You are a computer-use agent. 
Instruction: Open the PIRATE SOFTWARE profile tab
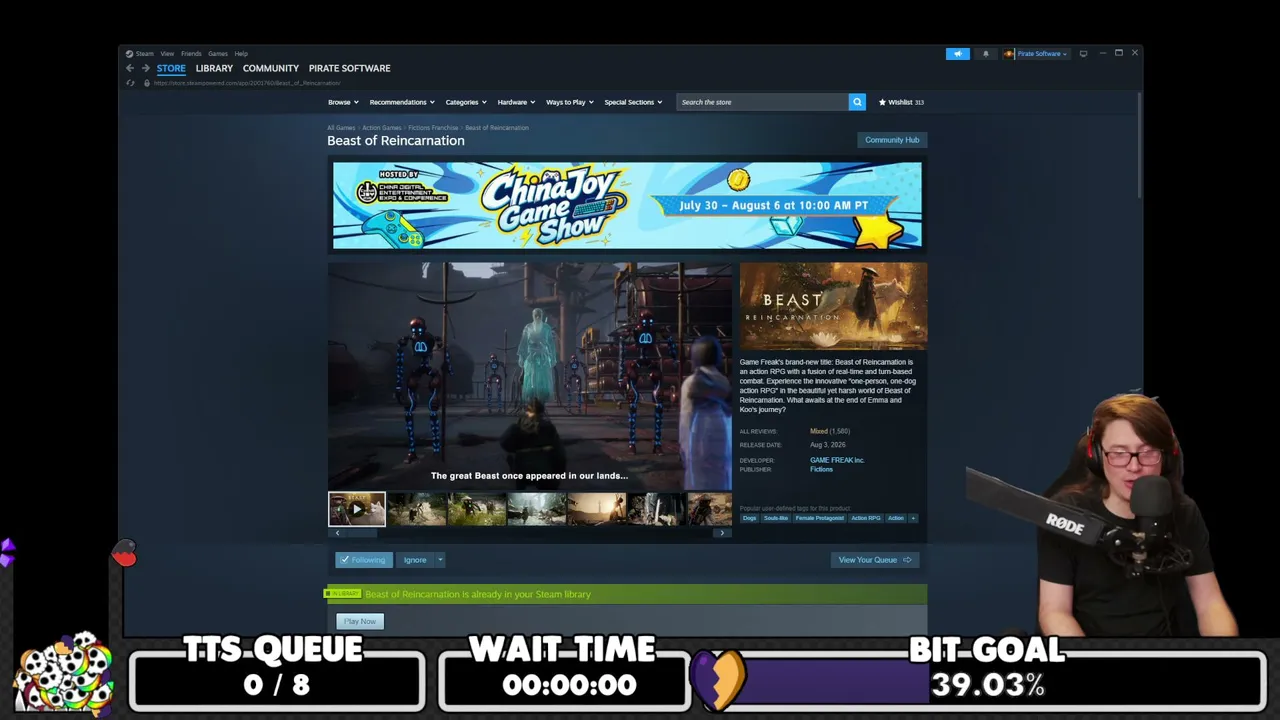[350, 68]
